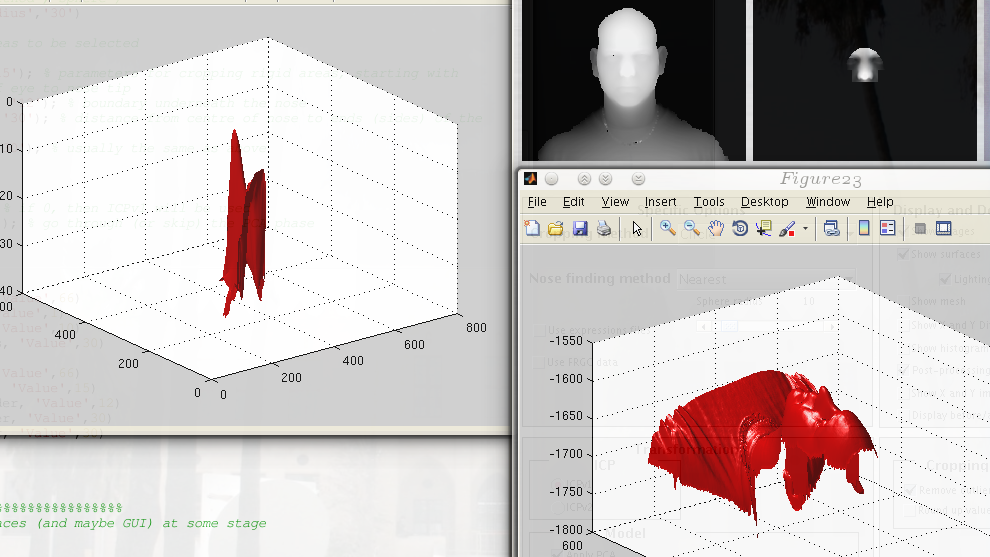Click the double-up-chevron button in title bar

(584, 179)
